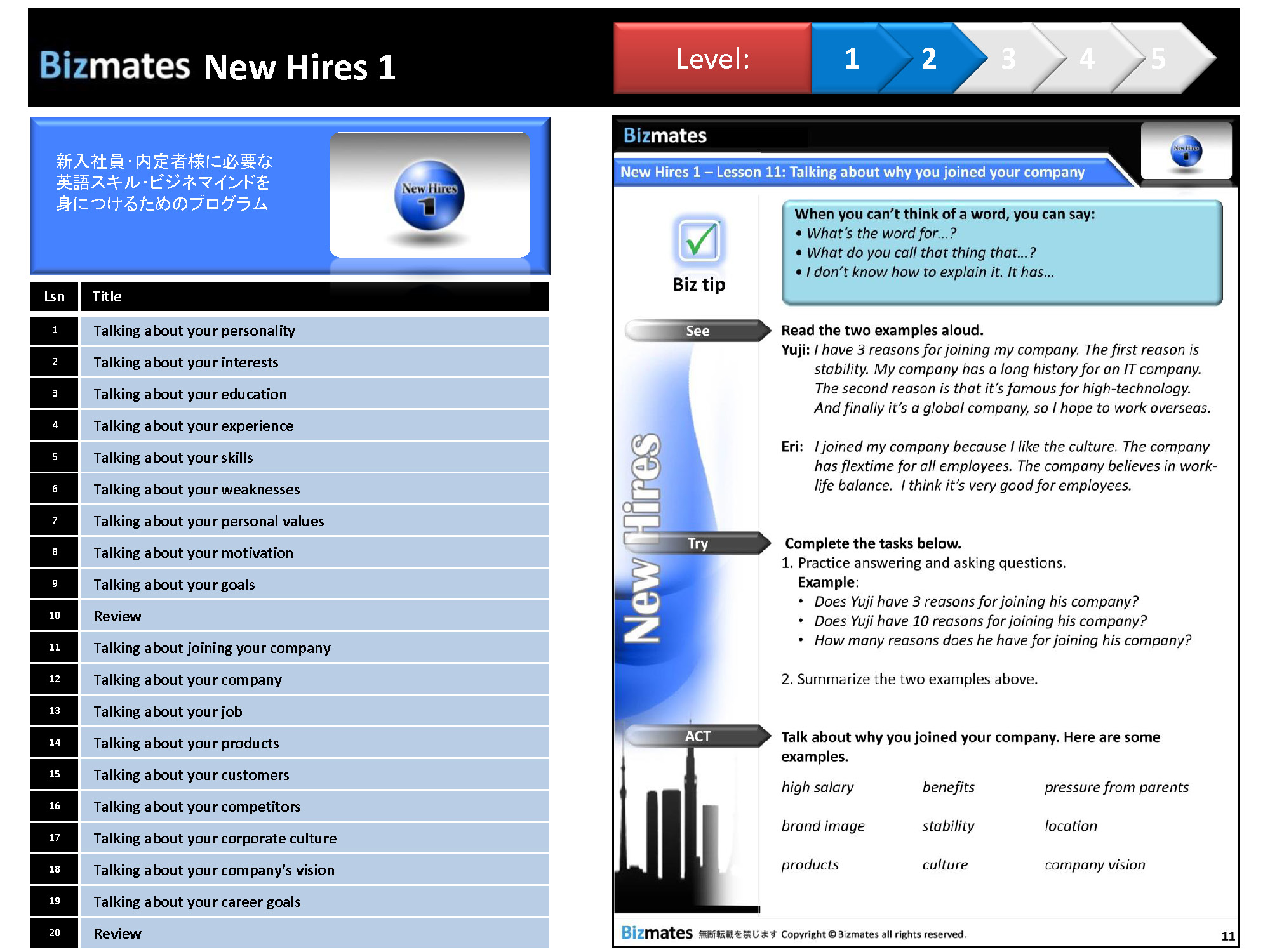The image size is (1270, 952).
Task: Open lesson 17 Talking about your corporate culture
Action: (215, 838)
